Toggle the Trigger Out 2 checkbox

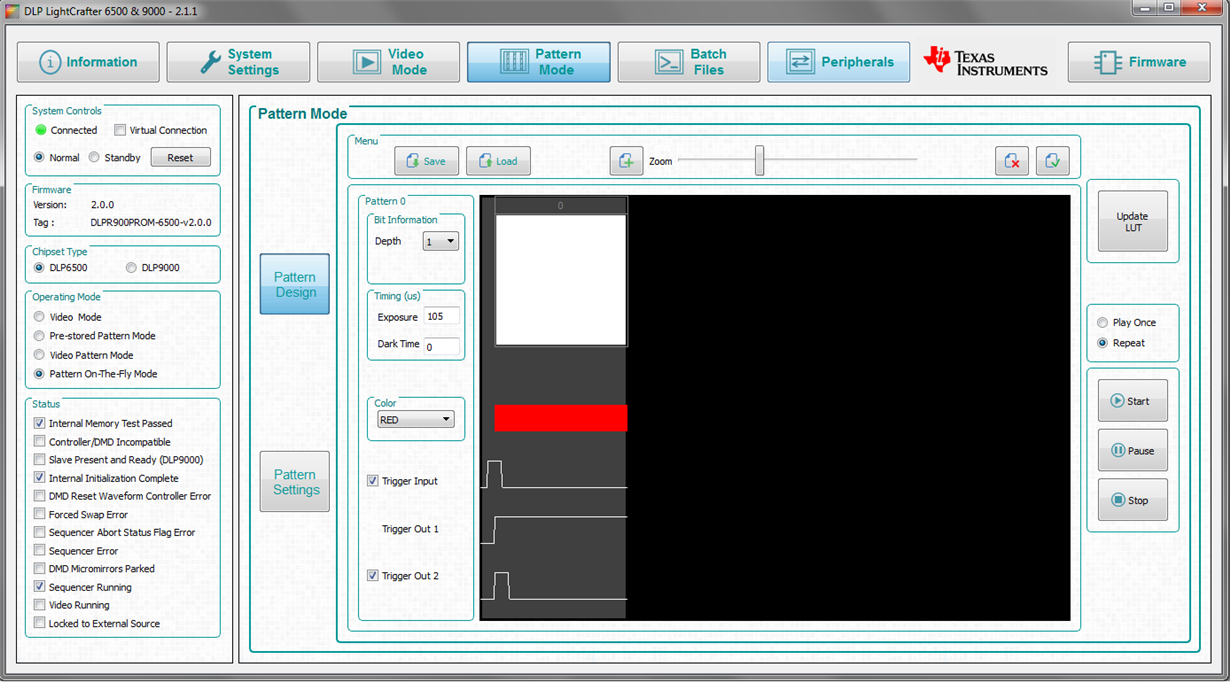(373, 576)
